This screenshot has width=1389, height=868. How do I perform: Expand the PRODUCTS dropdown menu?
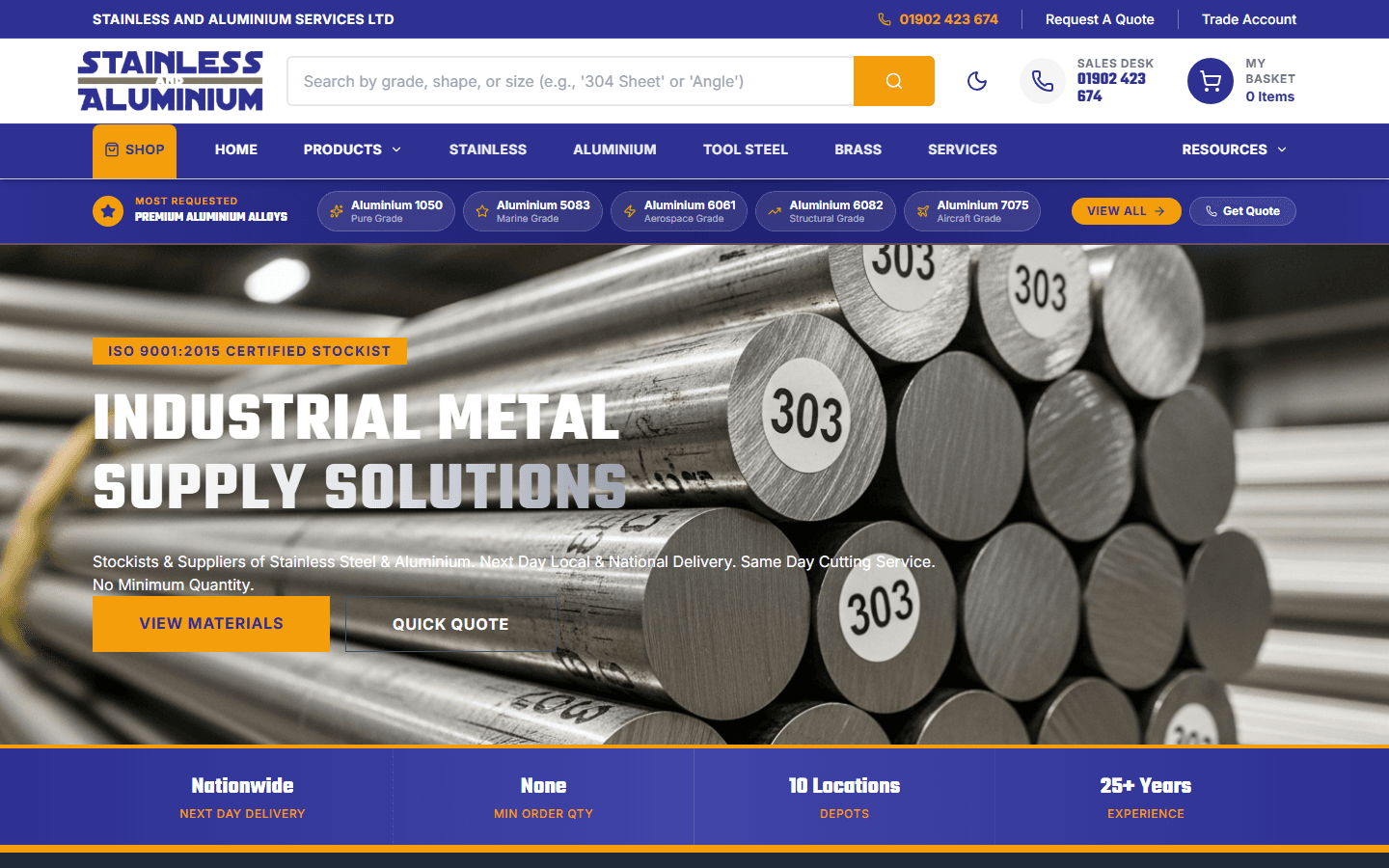352,149
